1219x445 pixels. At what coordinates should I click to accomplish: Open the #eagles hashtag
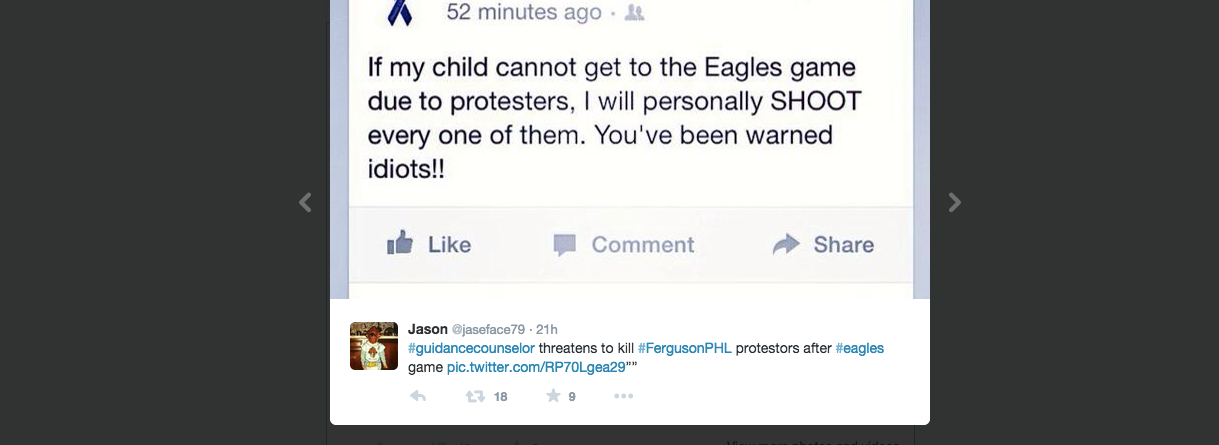point(859,348)
